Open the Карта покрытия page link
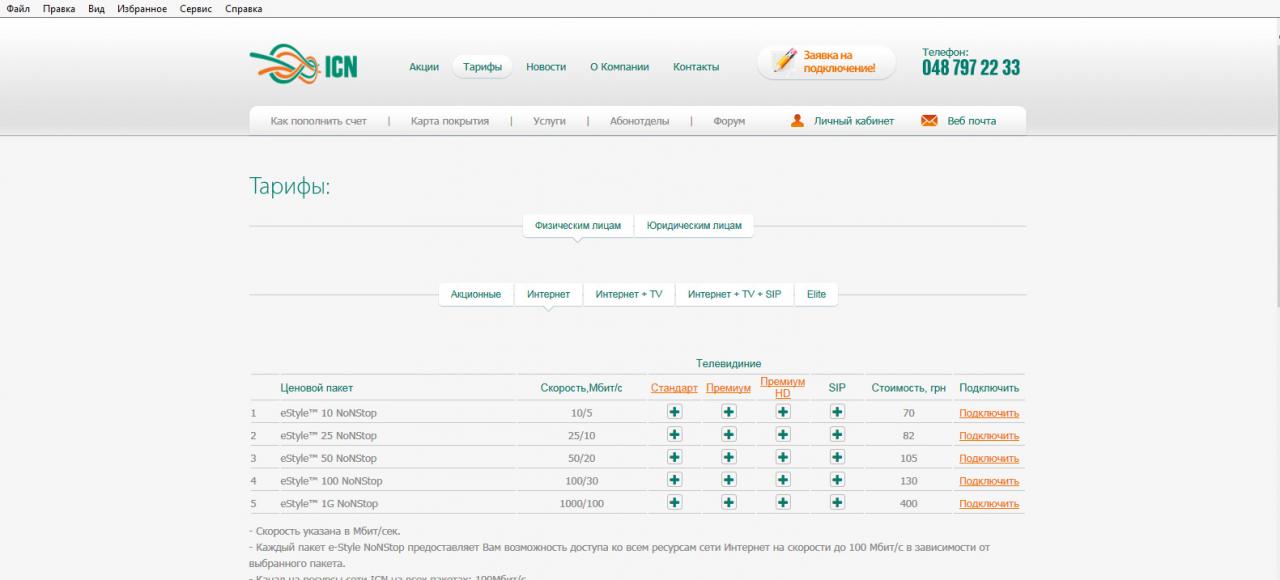Viewport: 1280px width, 580px height. click(449, 121)
